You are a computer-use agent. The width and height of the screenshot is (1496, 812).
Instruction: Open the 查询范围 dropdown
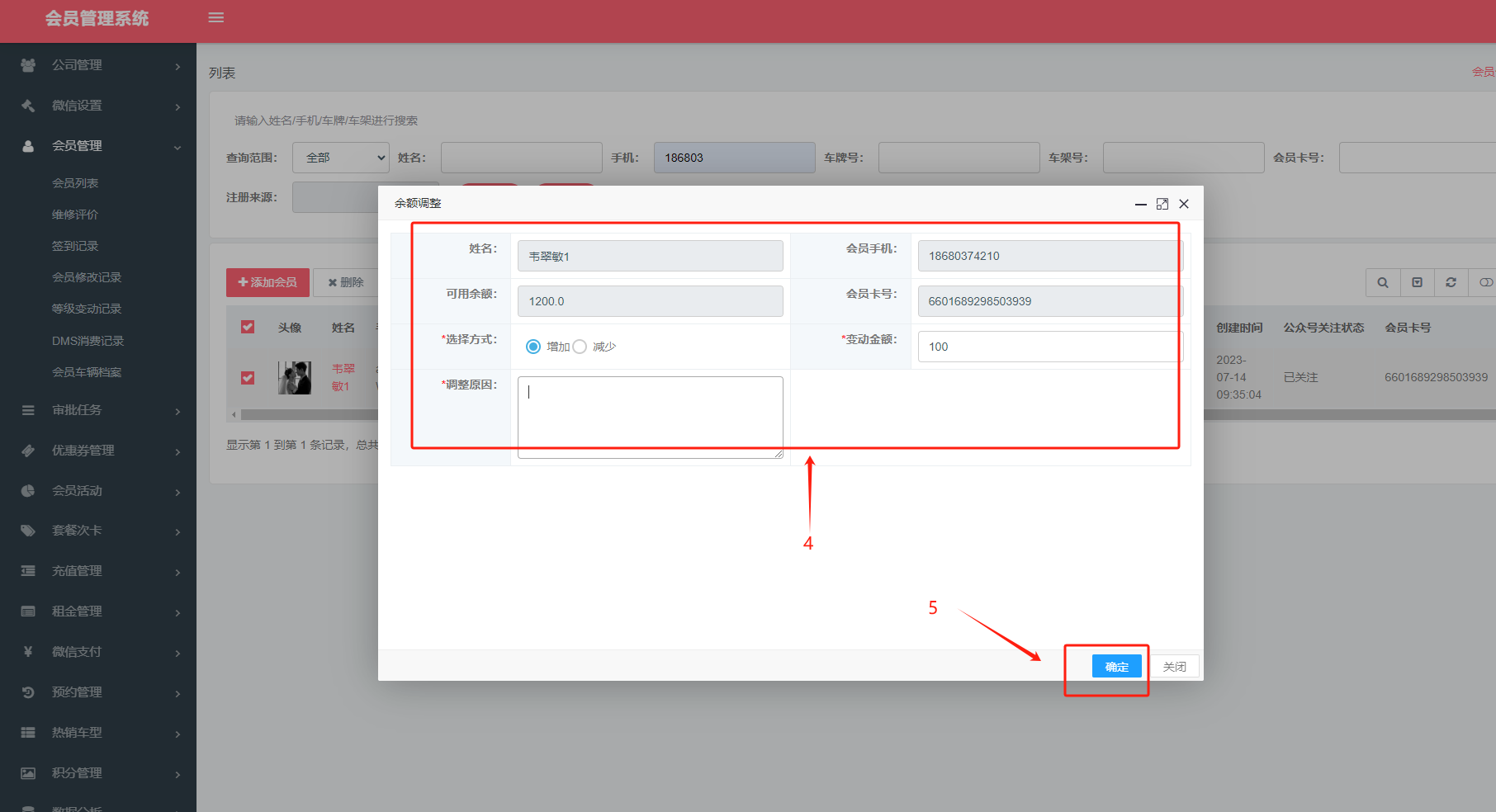point(340,158)
